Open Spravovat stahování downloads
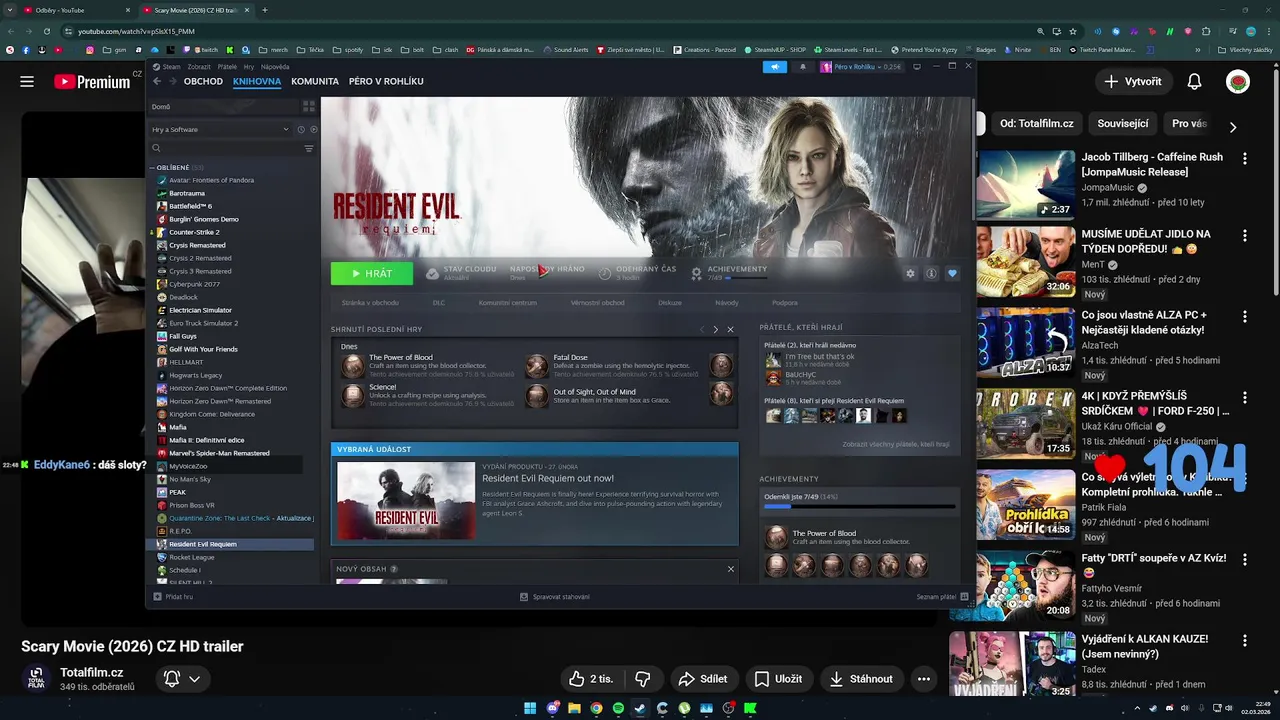The image size is (1280, 720). pos(555,596)
